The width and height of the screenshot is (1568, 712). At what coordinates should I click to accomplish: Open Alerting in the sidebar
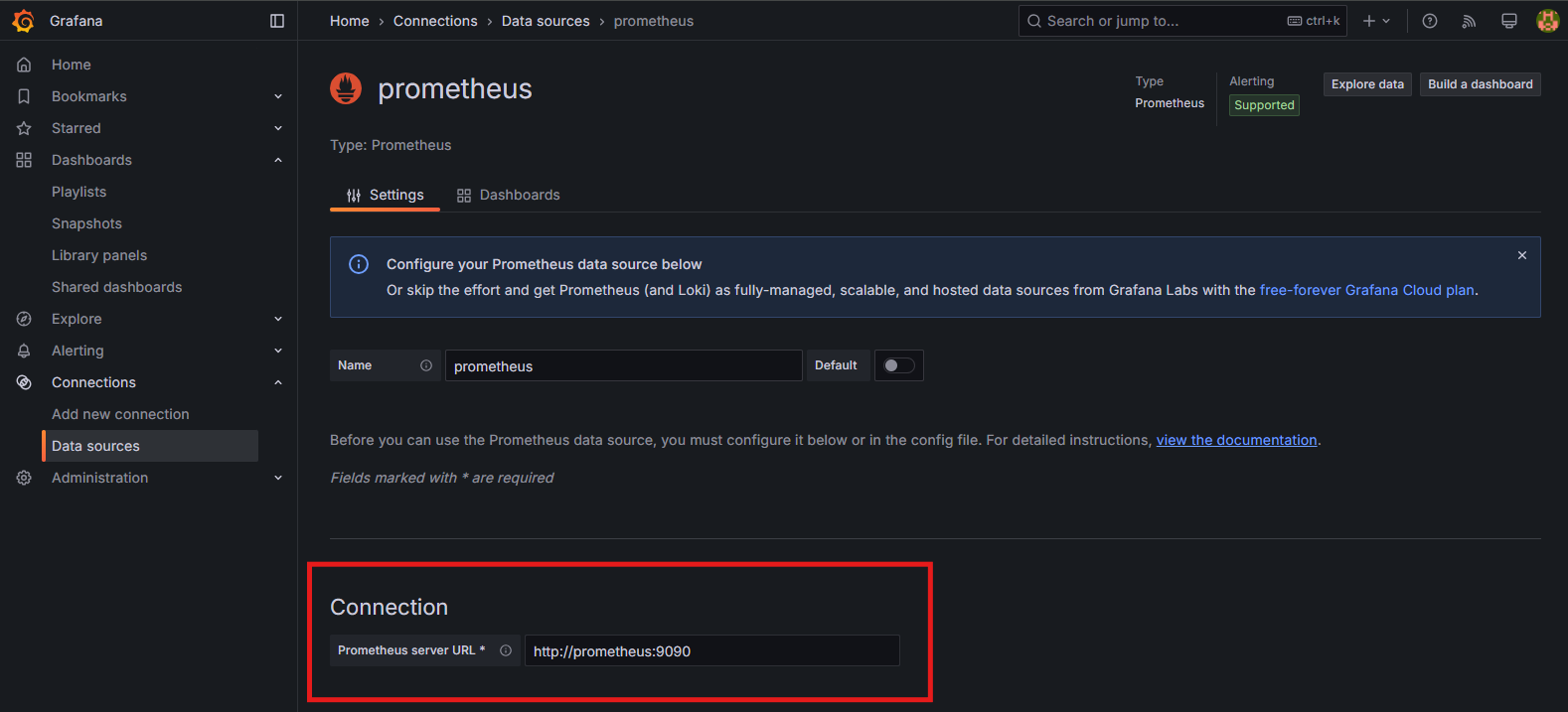pos(78,351)
